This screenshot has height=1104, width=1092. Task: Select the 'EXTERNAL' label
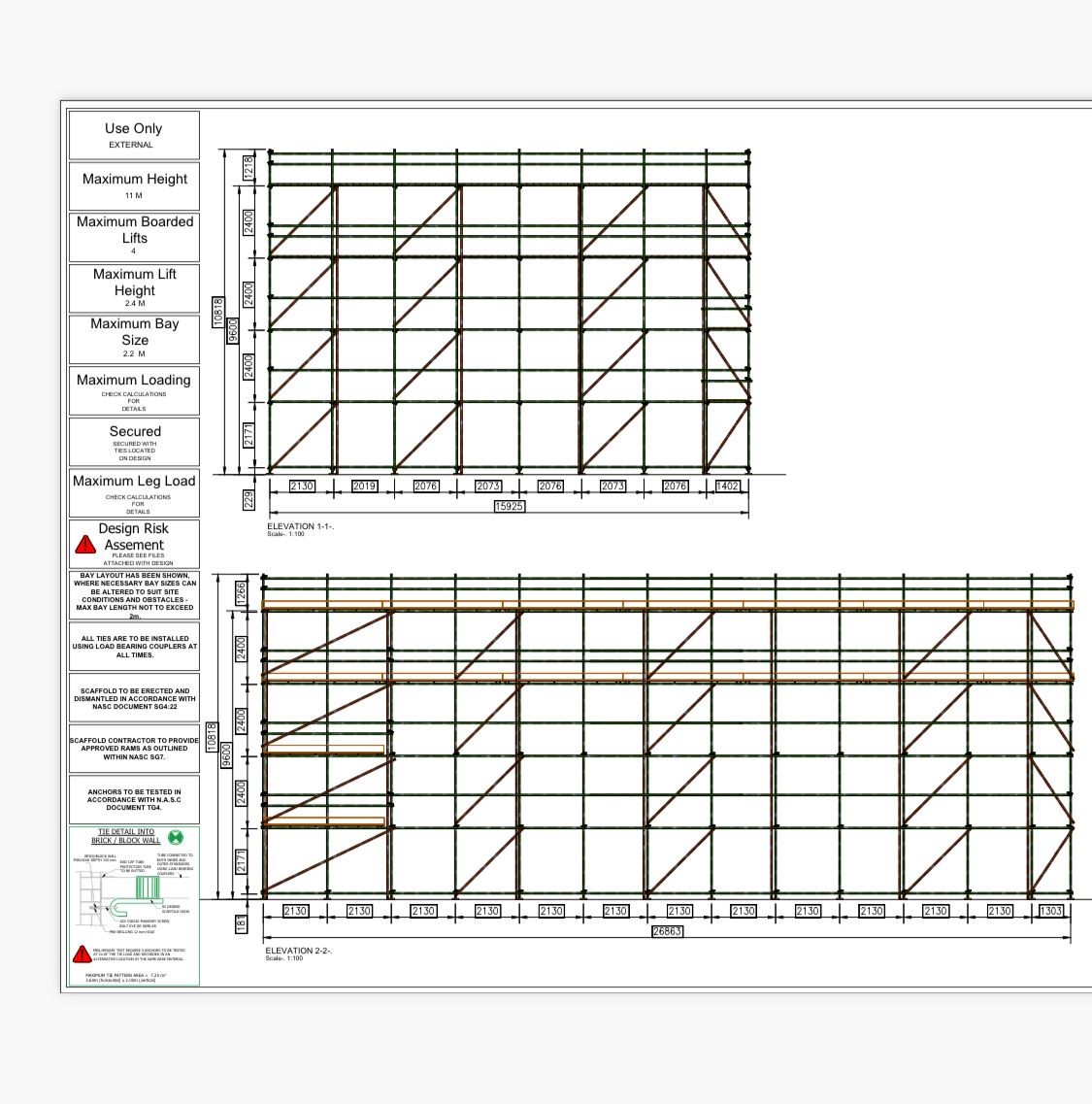click(x=130, y=145)
